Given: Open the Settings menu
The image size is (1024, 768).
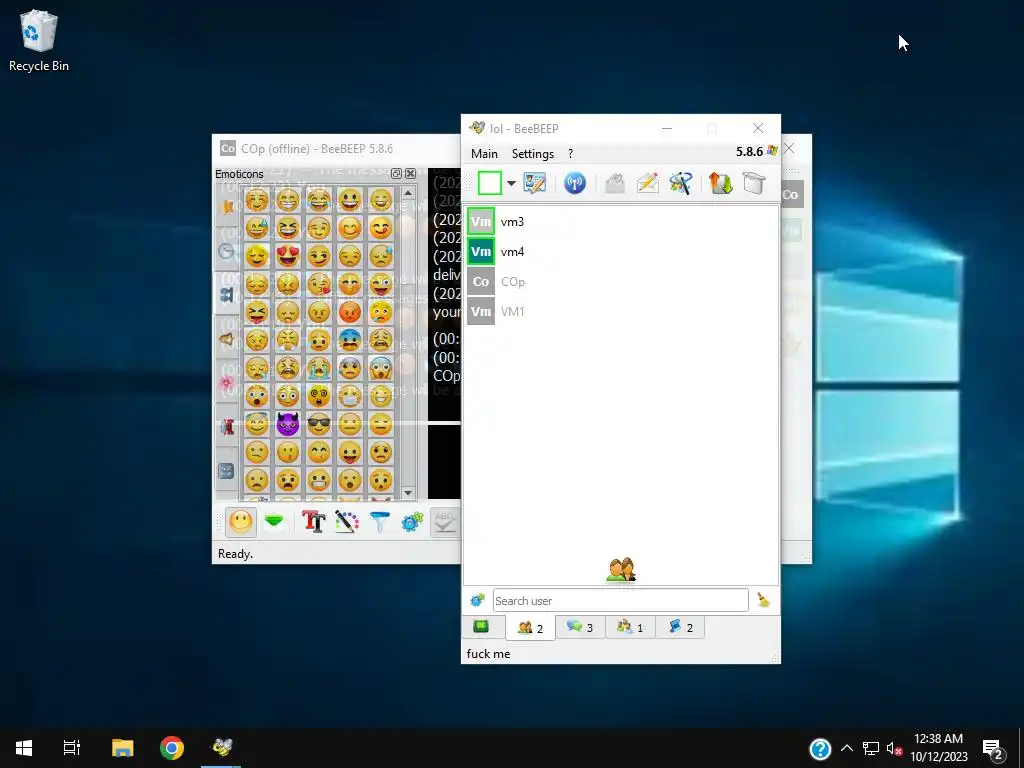Looking at the screenshot, I should coord(532,153).
